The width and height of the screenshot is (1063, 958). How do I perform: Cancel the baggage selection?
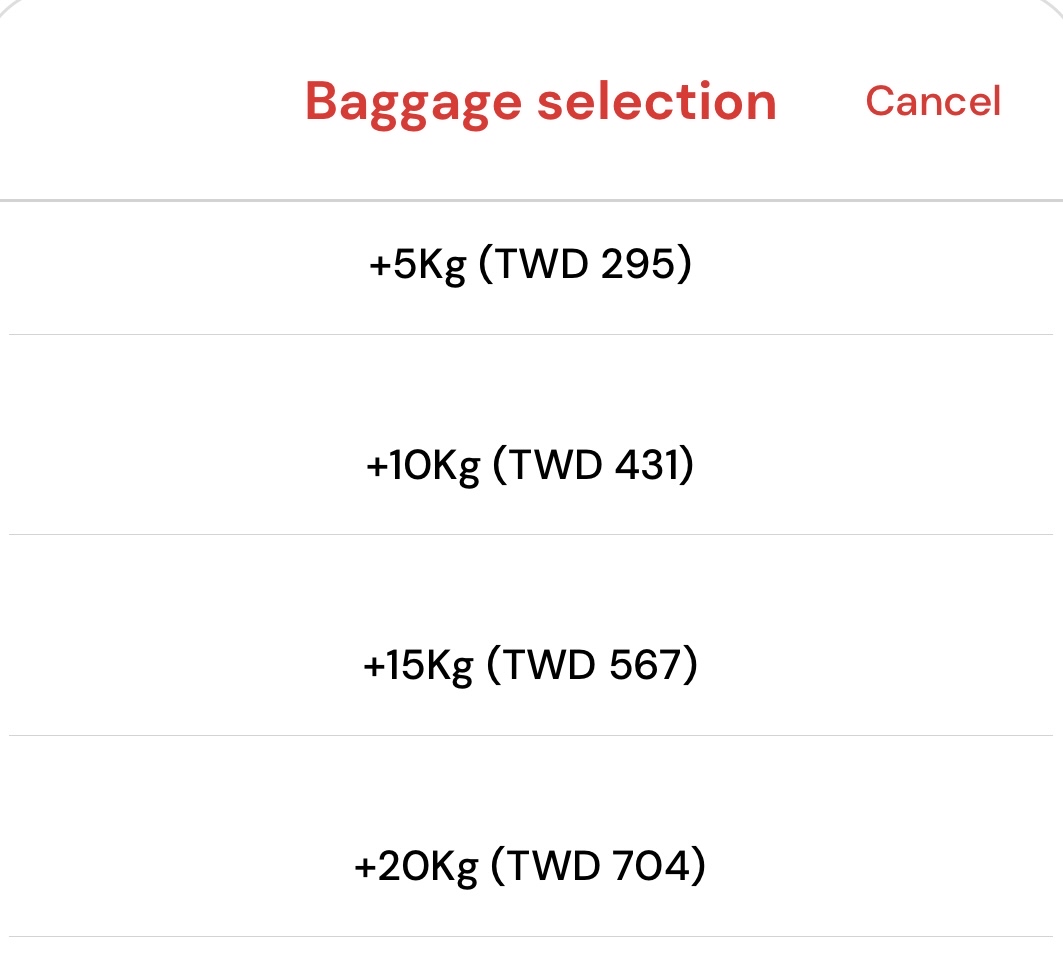tap(932, 101)
